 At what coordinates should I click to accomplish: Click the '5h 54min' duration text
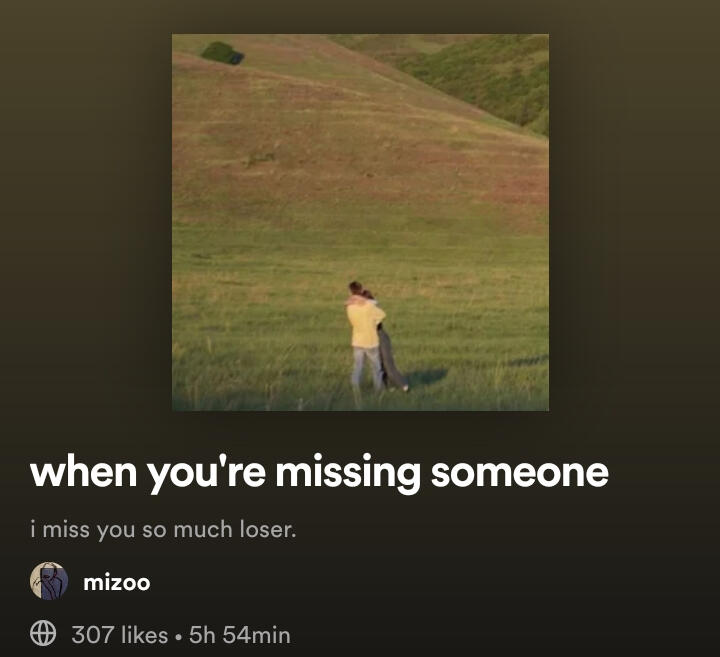[x=240, y=635]
